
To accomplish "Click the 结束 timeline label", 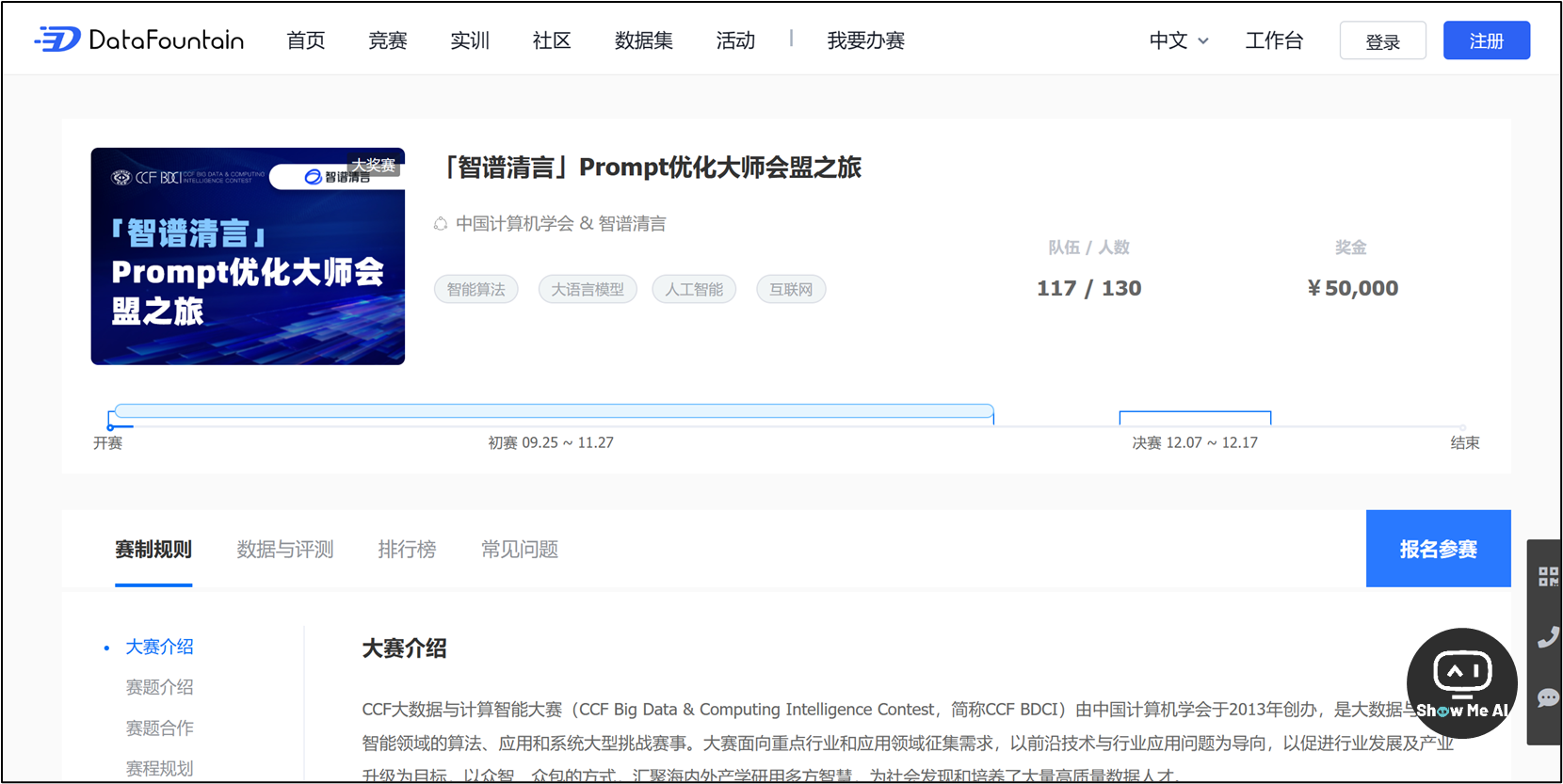I will pyautogui.click(x=1465, y=442).
